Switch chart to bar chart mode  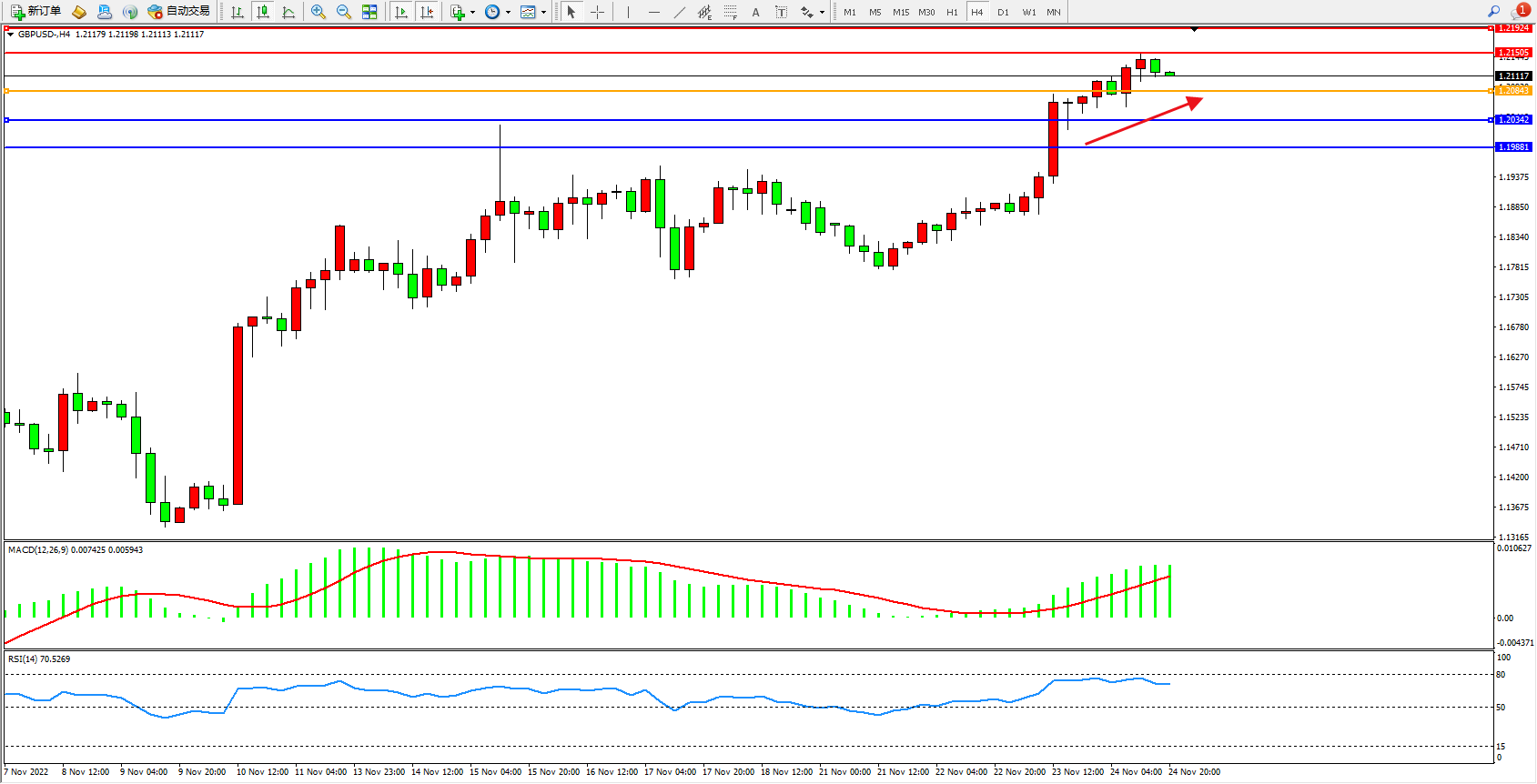click(238, 12)
